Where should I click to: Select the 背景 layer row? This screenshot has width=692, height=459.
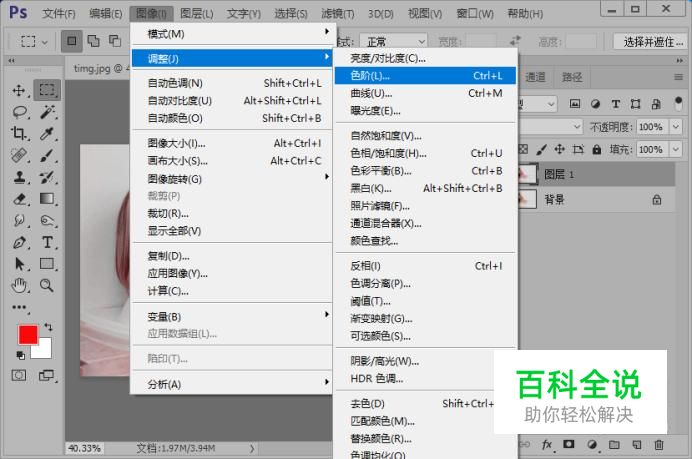tap(597, 199)
